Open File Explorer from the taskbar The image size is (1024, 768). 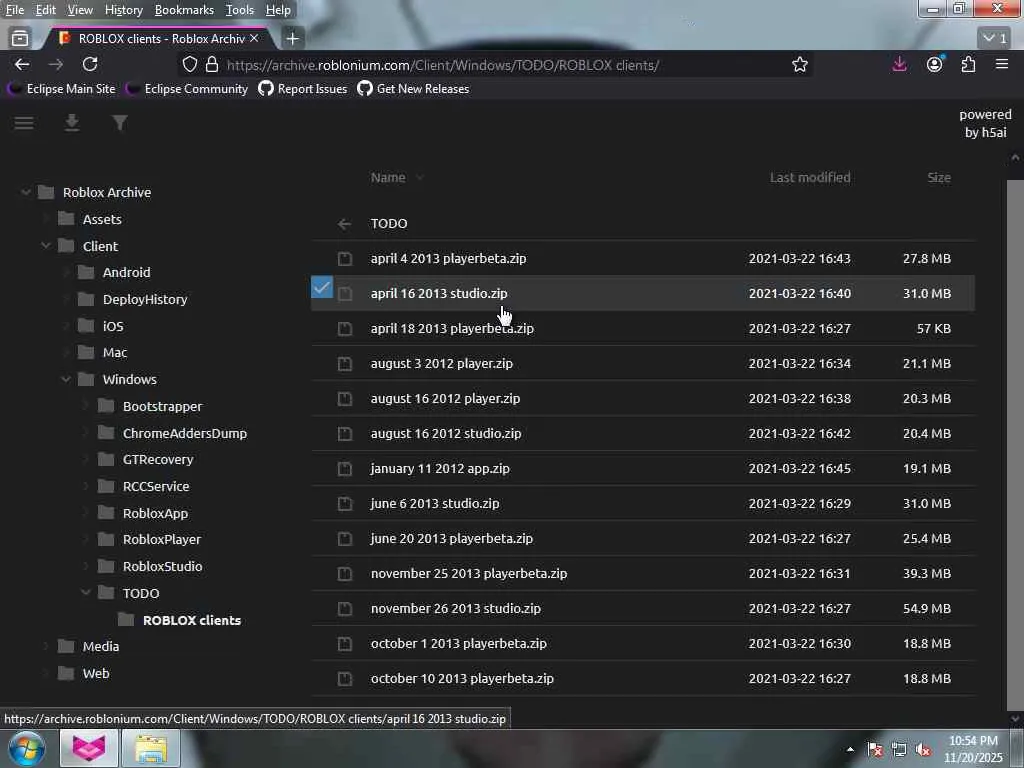[x=151, y=748]
